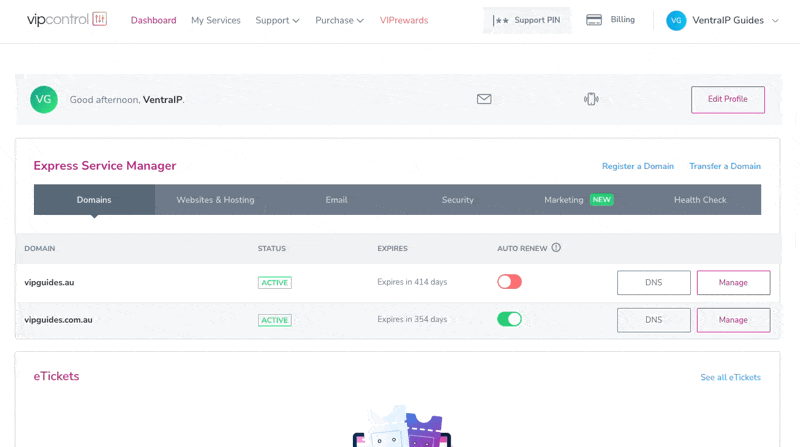The width and height of the screenshot is (800, 447).
Task: Click the vibrating mobile phone icon
Action: (591, 99)
